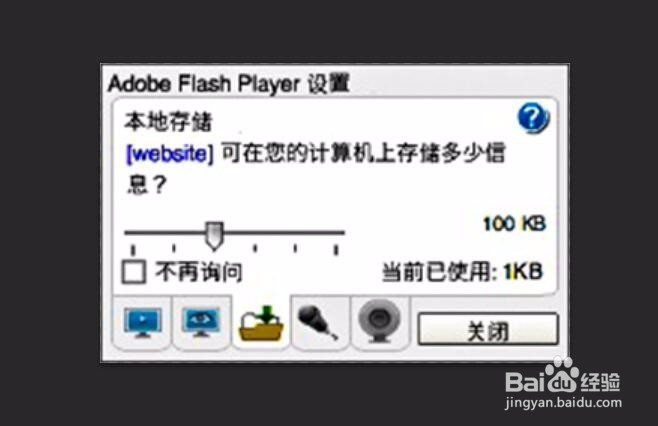Switch to the Privacy tab with eye monitor icon

tap(201, 322)
